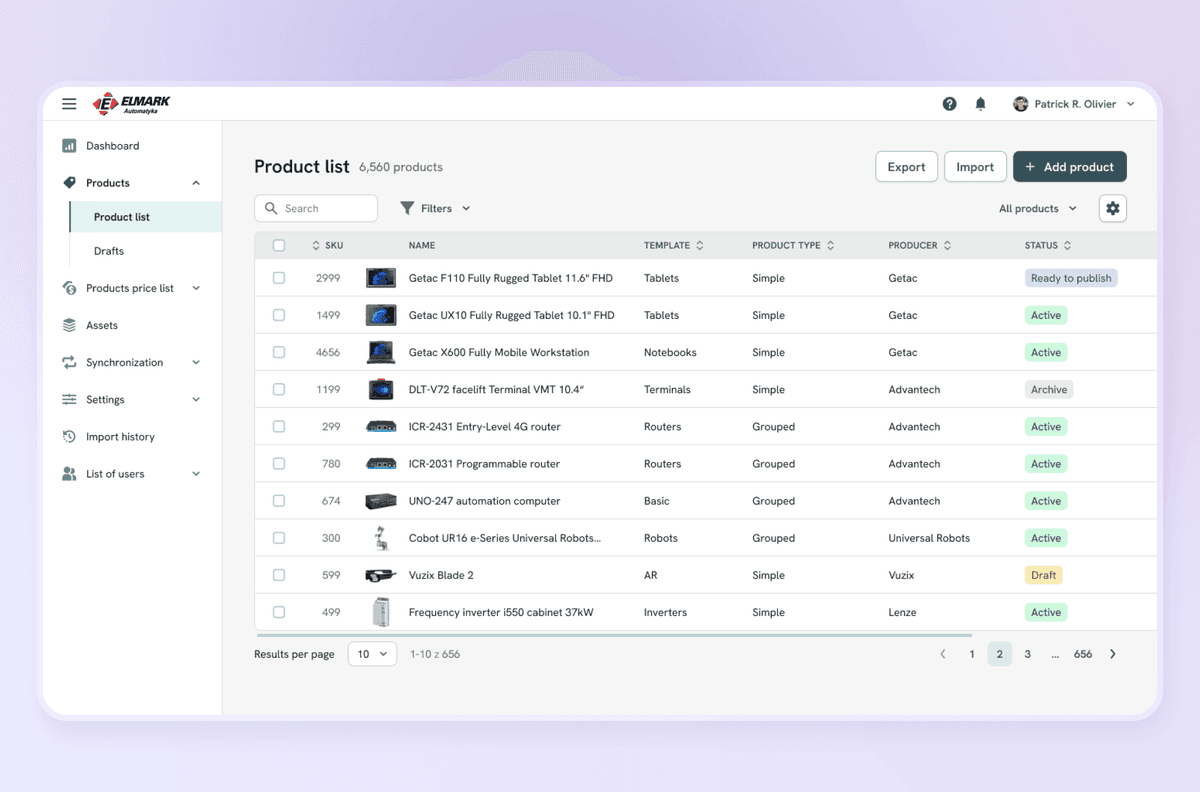Image resolution: width=1200 pixels, height=792 pixels.
Task: Sort by SKU column arrows
Action: [x=316, y=245]
